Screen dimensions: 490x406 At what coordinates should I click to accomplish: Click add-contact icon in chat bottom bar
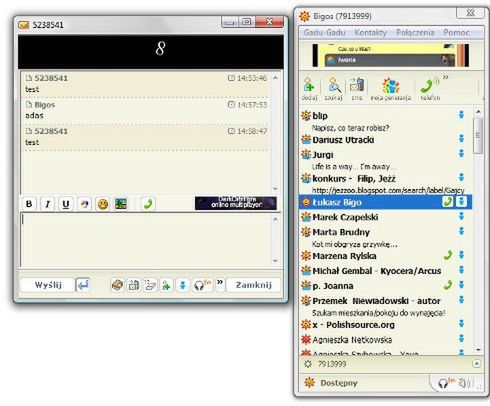pos(166,285)
